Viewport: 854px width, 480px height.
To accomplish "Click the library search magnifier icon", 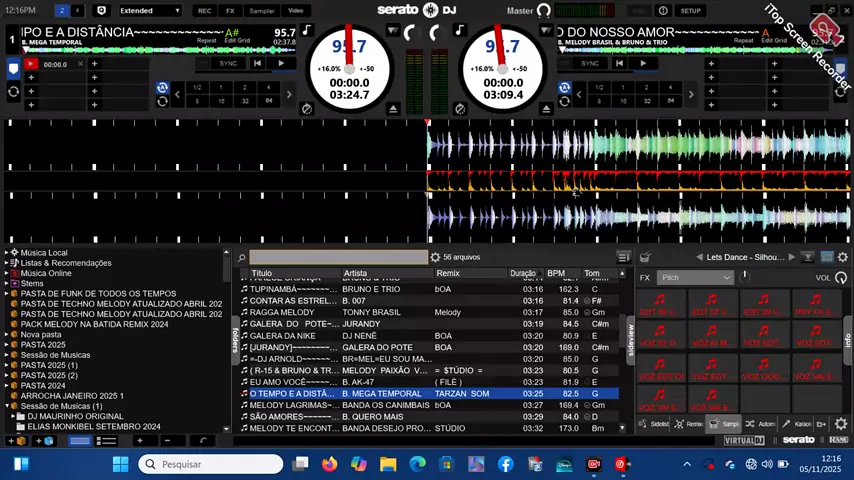I will click(x=242, y=257).
